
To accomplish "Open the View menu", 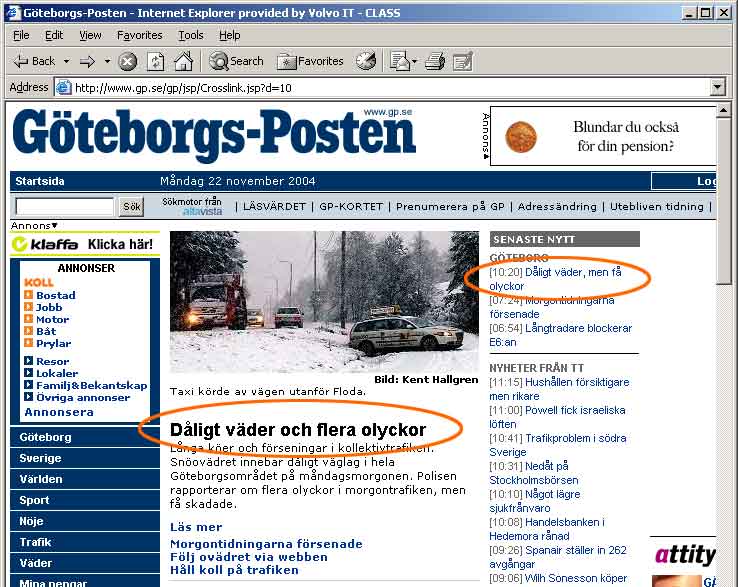I will (x=90, y=35).
